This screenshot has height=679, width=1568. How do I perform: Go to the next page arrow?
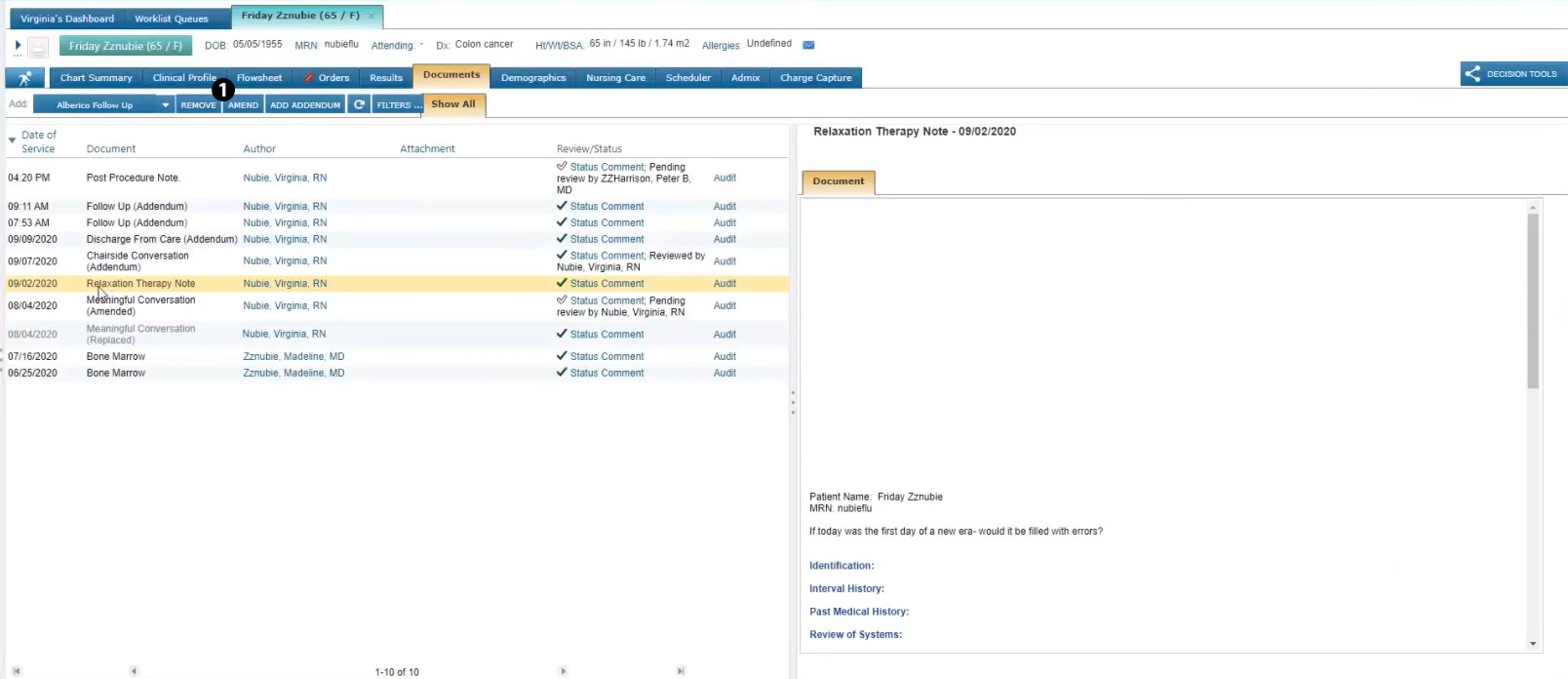point(563,671)
